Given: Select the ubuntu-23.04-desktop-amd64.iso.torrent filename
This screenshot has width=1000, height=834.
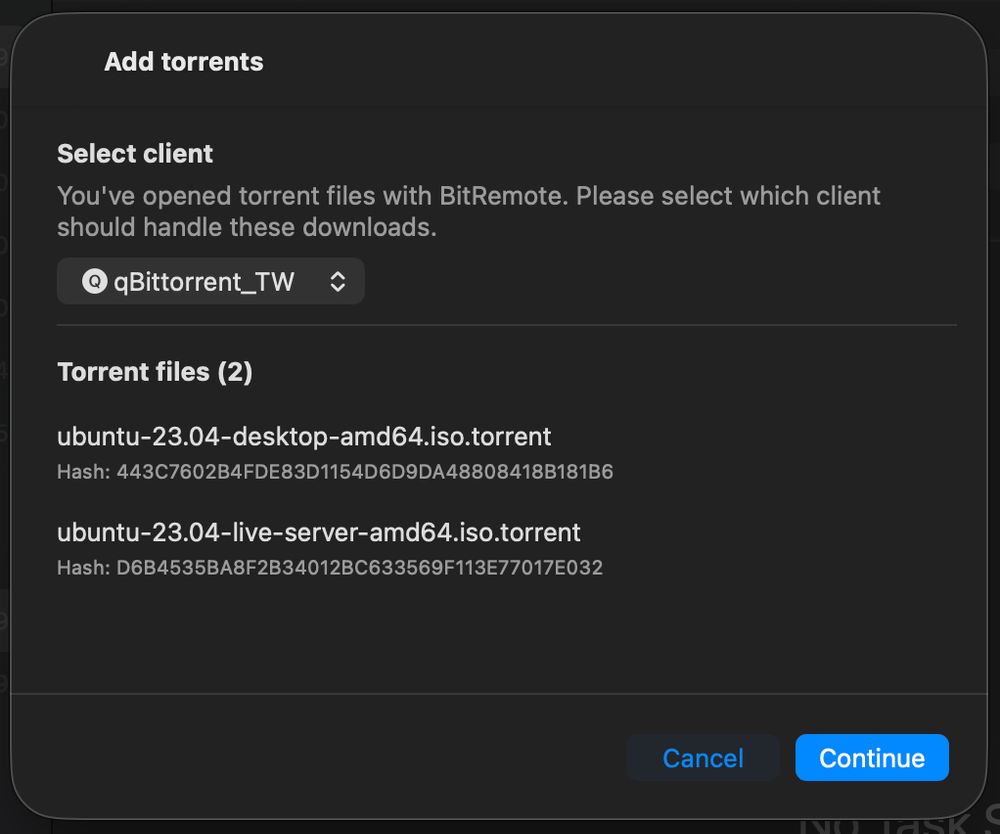Looking at the screenshot, I should click(x=304, y=437).
